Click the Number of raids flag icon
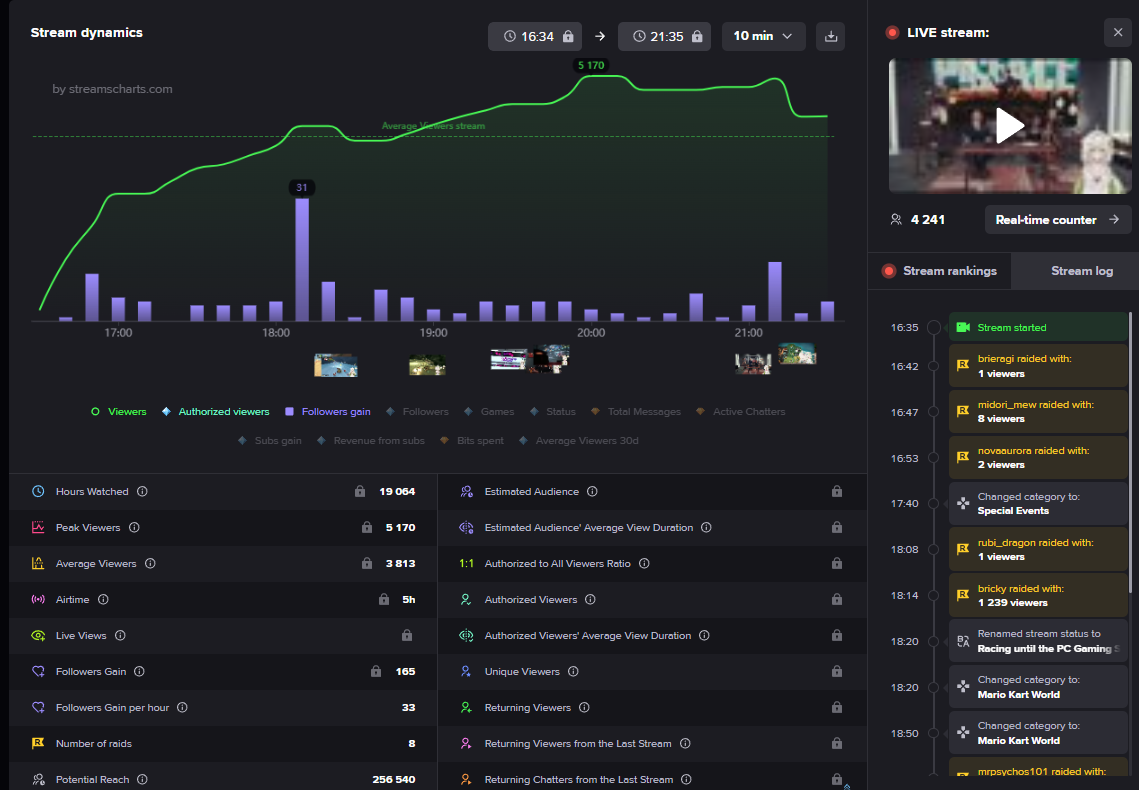This screenshot has width=1139, height=790. [38, 744]
